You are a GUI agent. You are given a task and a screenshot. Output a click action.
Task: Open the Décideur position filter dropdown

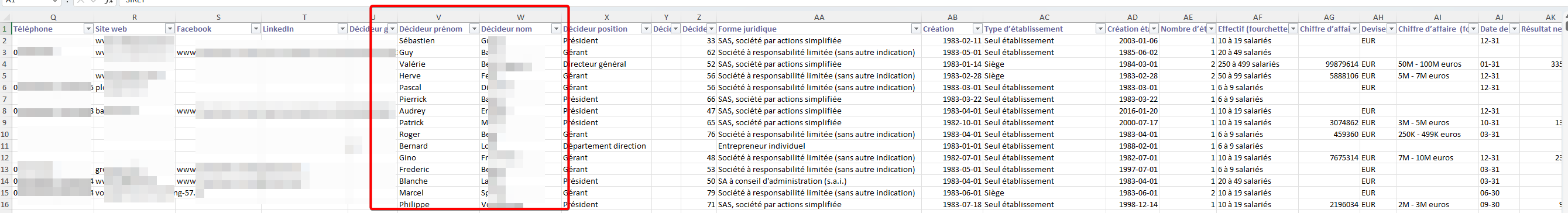646,29
